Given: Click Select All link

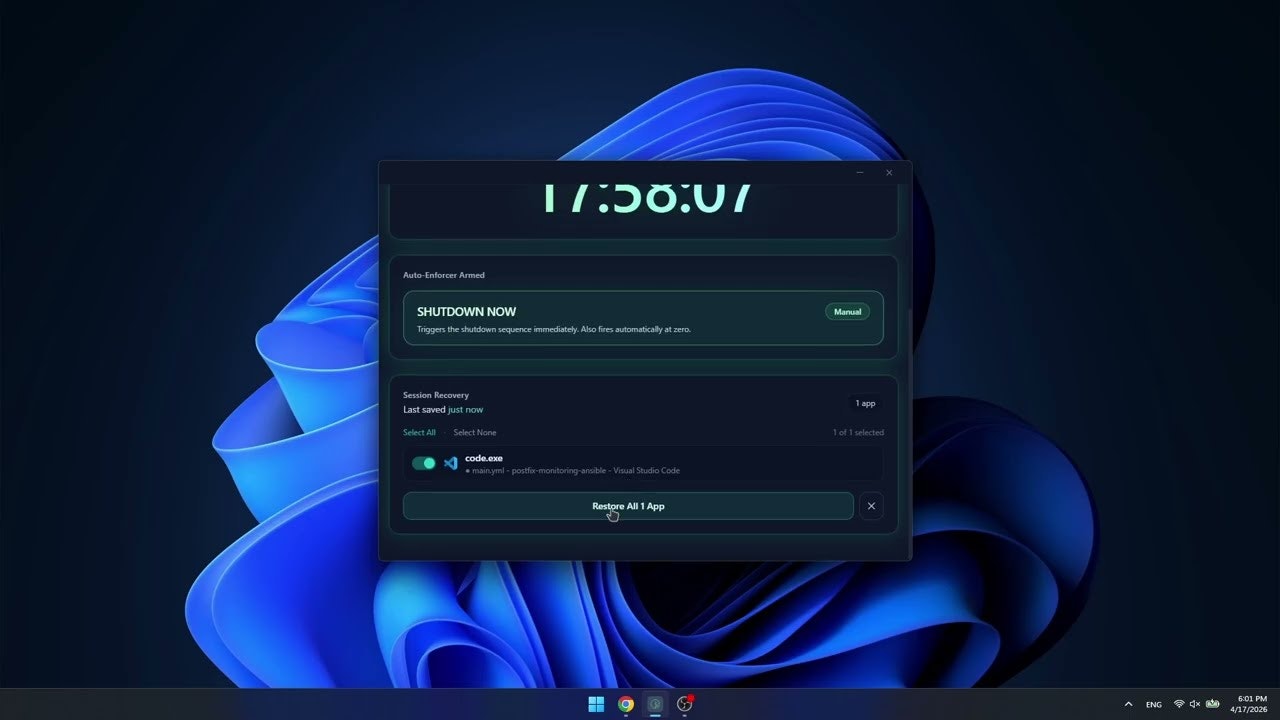Looking at the screenshot, I should pyautogui.click(x=419, y=432).
